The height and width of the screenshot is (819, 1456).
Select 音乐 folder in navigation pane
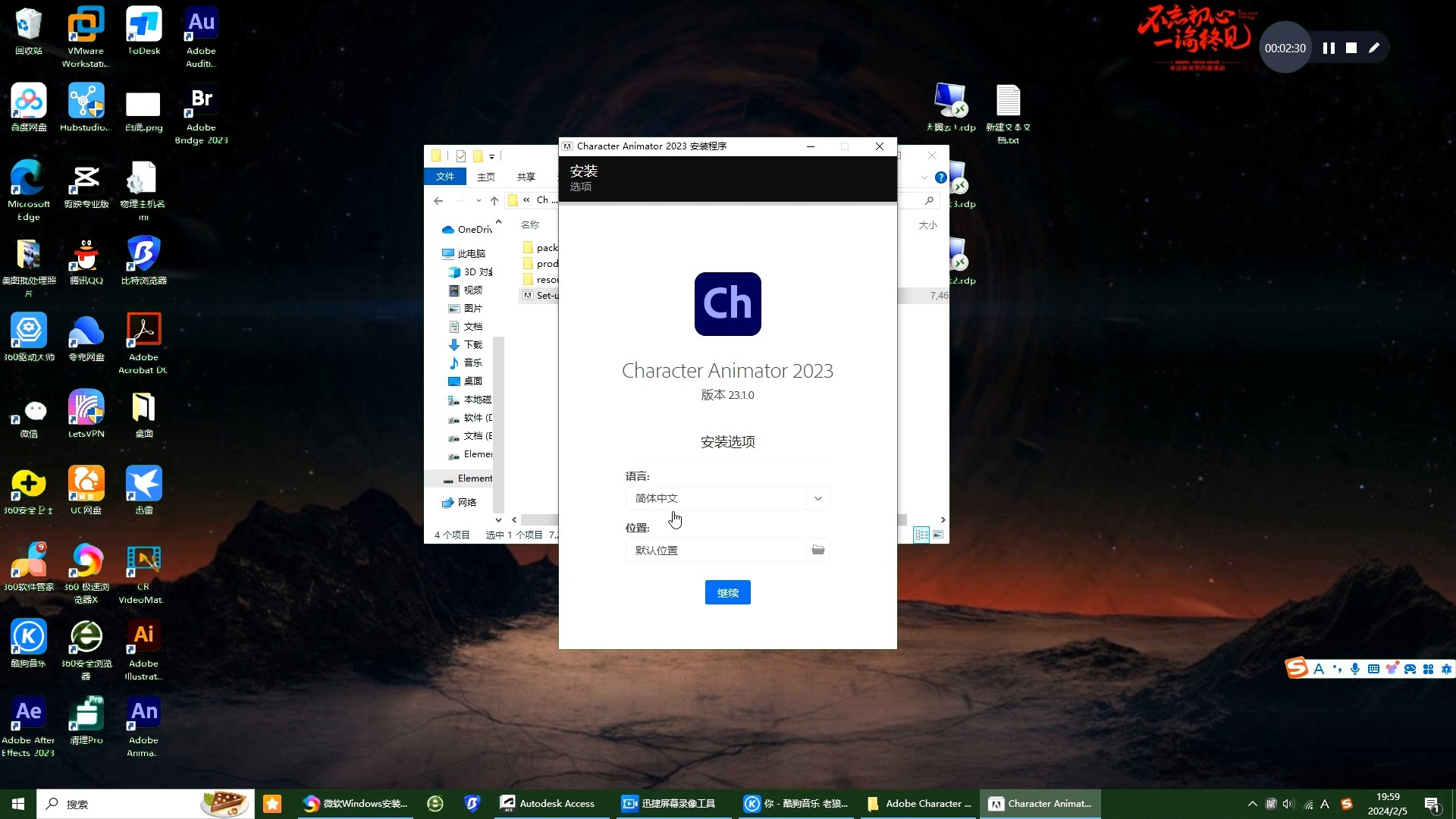point(466,362)
